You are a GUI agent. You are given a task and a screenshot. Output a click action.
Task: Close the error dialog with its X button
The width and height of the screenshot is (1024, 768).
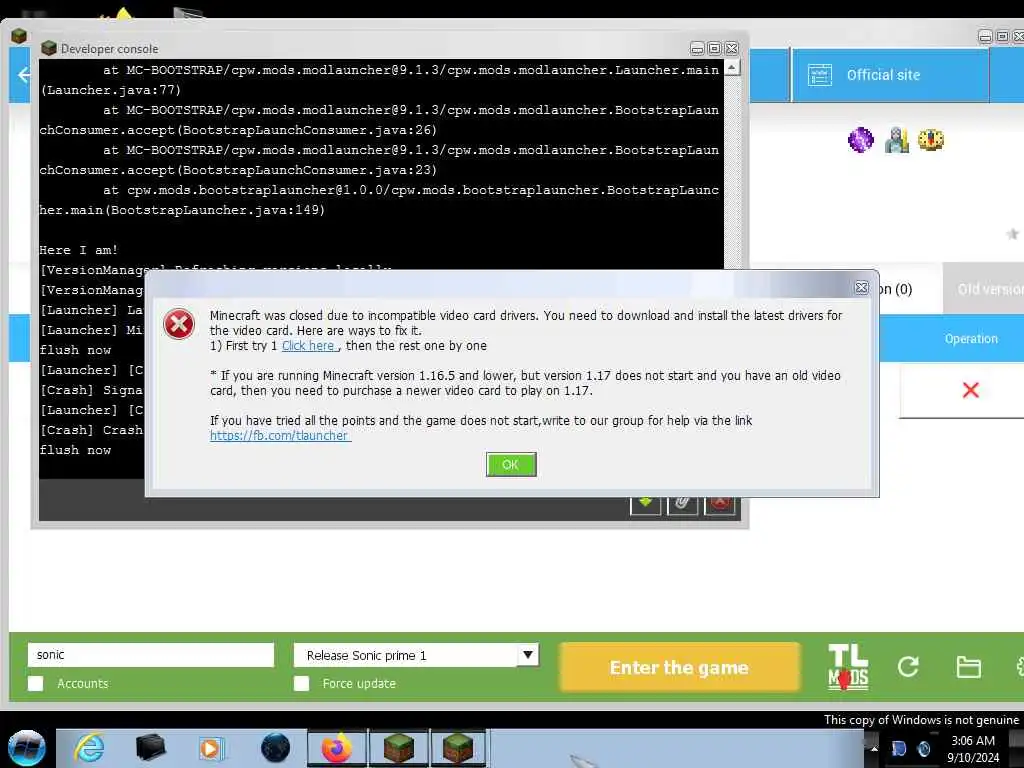coord(861,287)
